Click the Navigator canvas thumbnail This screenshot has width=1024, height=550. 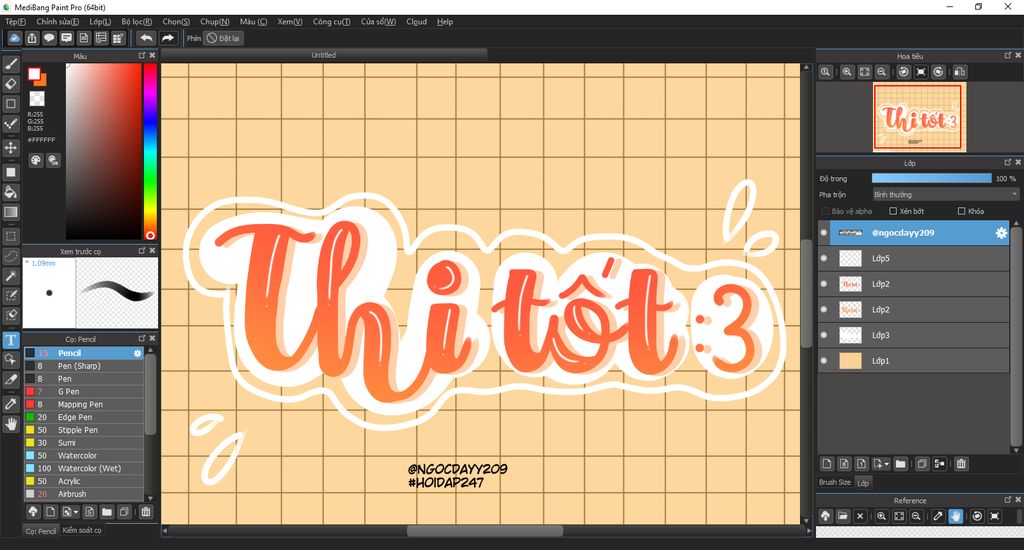[919, 118]
